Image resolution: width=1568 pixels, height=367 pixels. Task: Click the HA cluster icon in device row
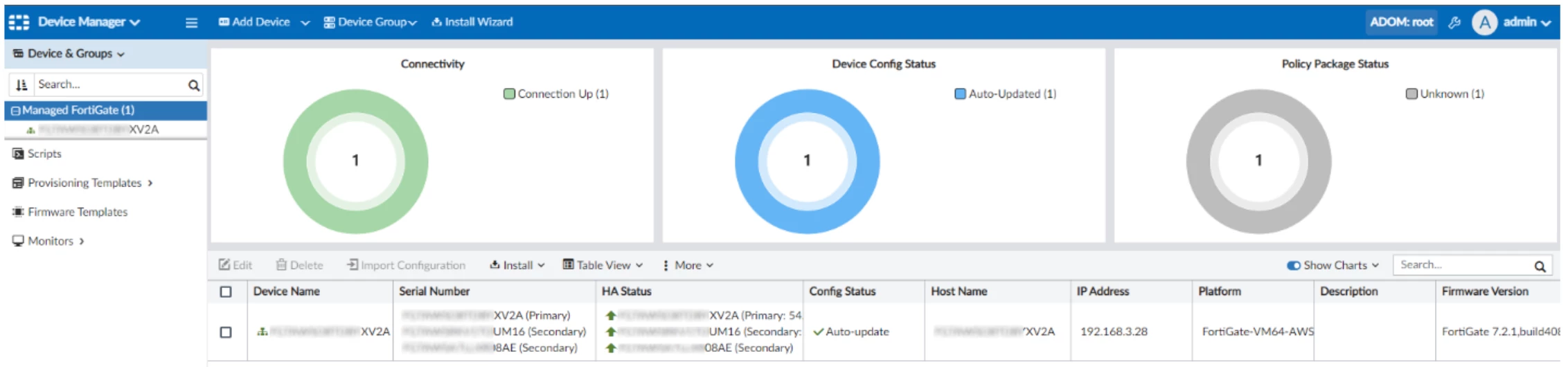[x=262, y=332]
